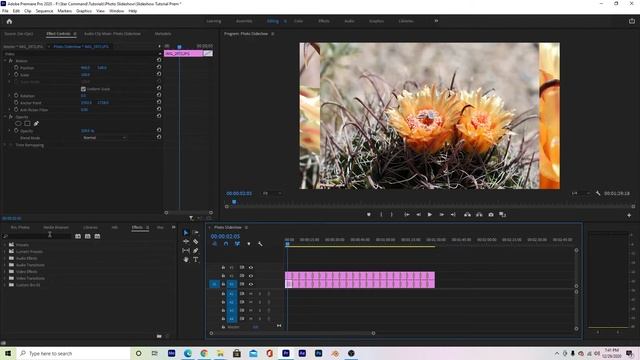Open Program monitor button editor plus
Viewport: 640px width, 360px height.
pos(629,215)
